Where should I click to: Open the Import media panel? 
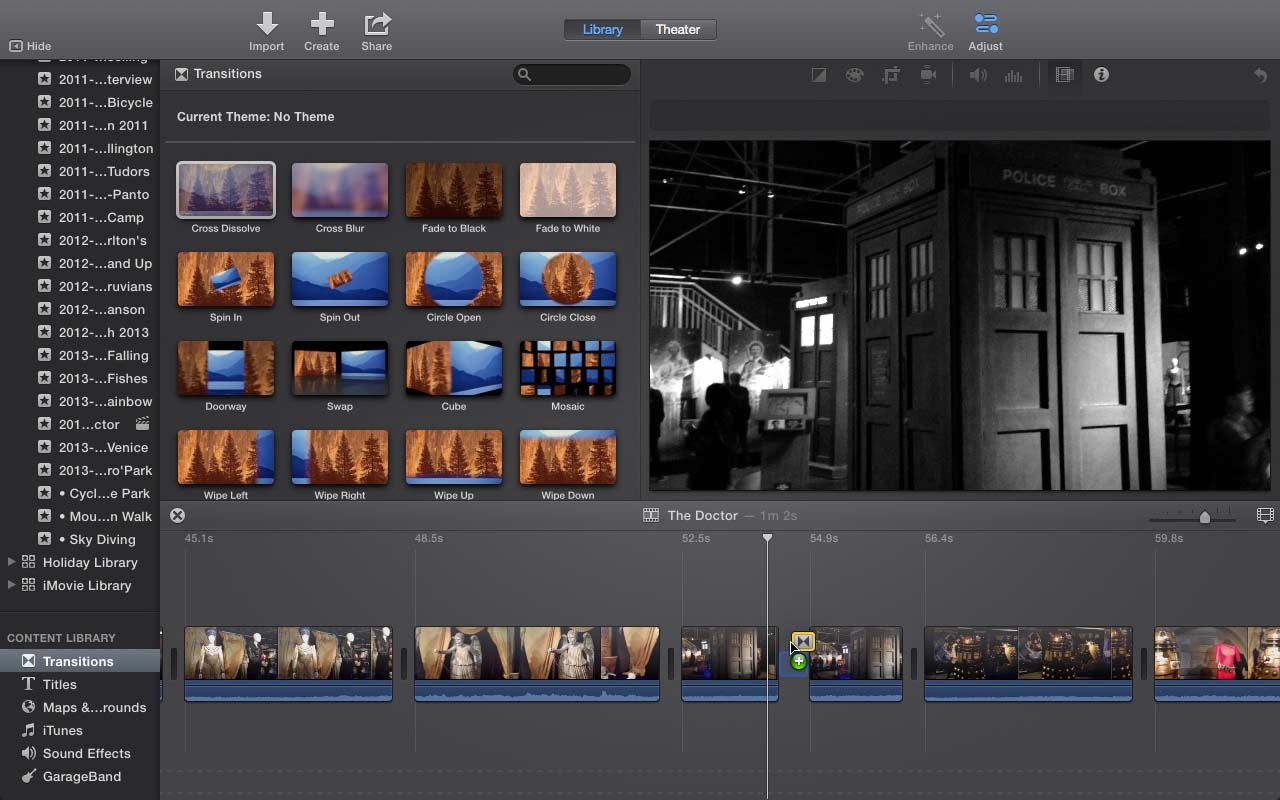(x=266, y=30)
